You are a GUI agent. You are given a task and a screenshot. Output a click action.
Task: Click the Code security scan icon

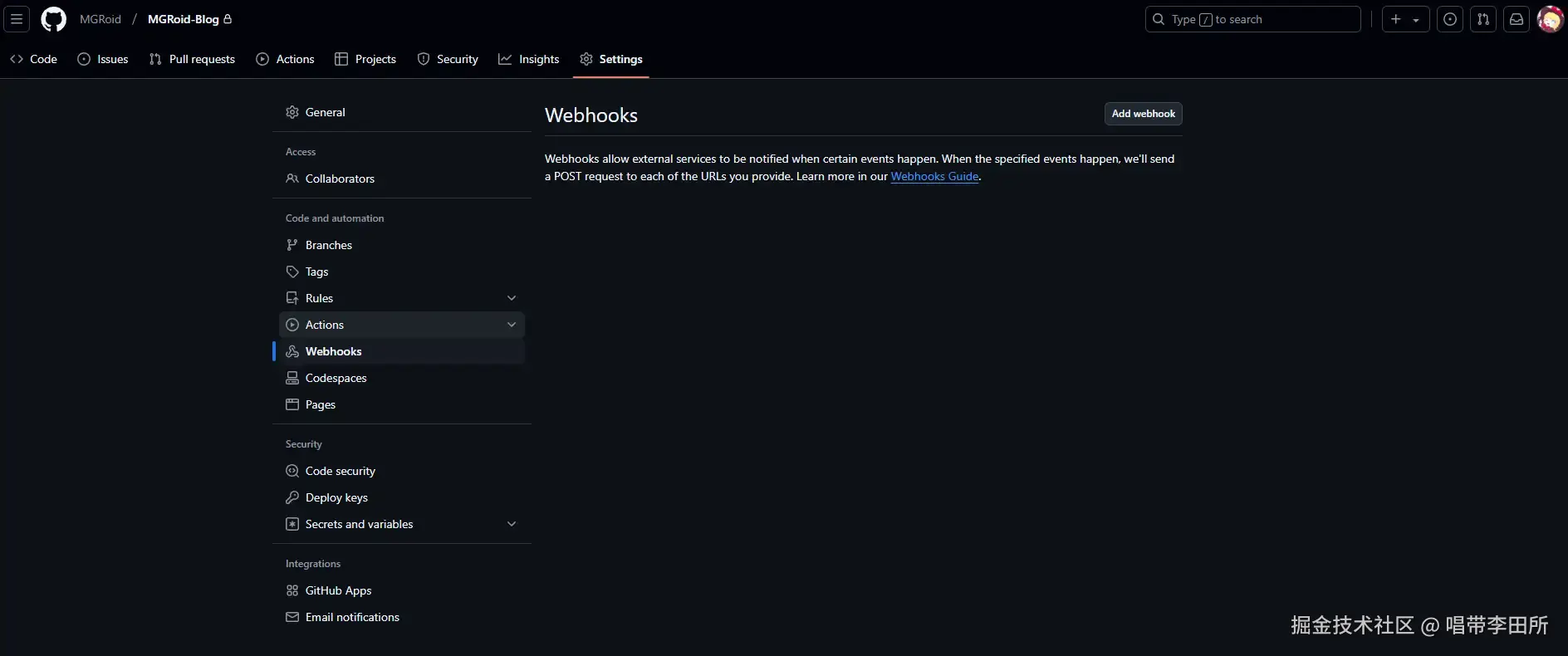[x=292, y=471]
